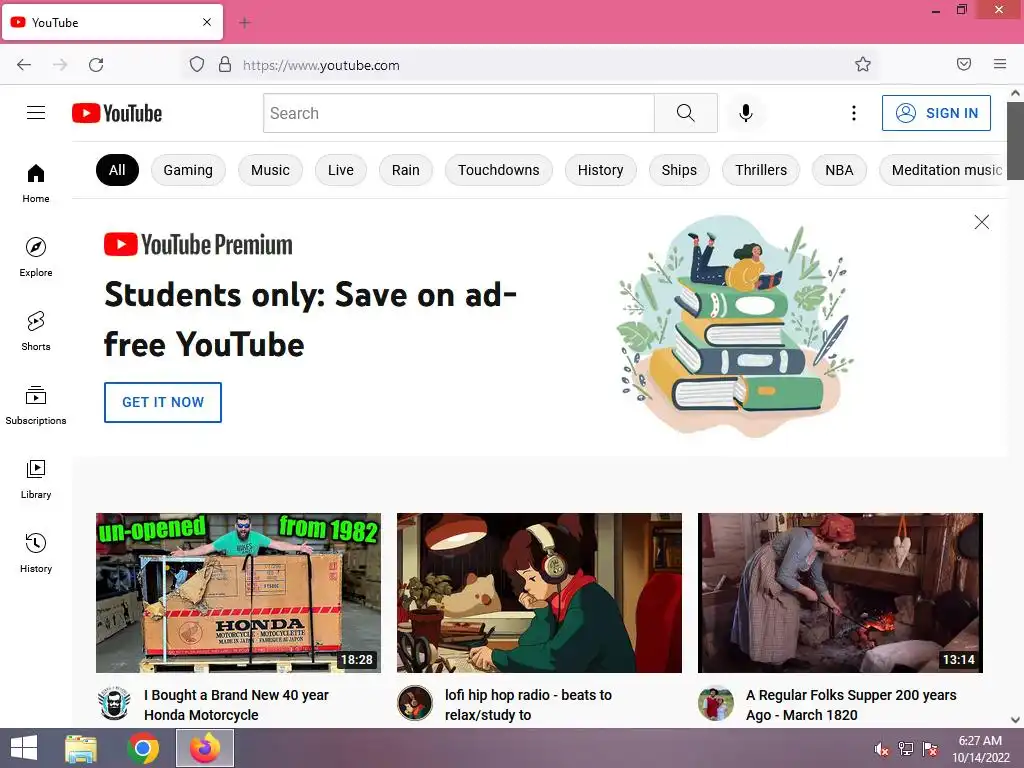Viewport: 1024px width, 768px height.
Task: Open File Explorer from the taskbar
Action: coord(81,748)
